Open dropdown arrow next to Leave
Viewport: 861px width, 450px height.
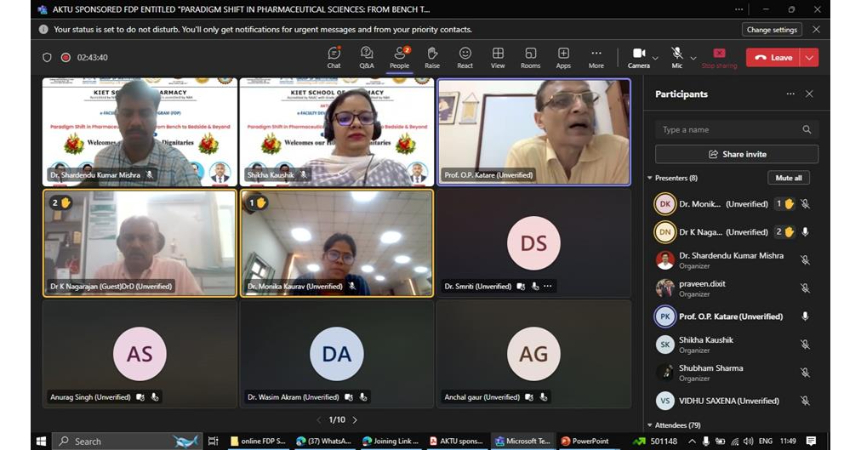click(x=809, y=58)
